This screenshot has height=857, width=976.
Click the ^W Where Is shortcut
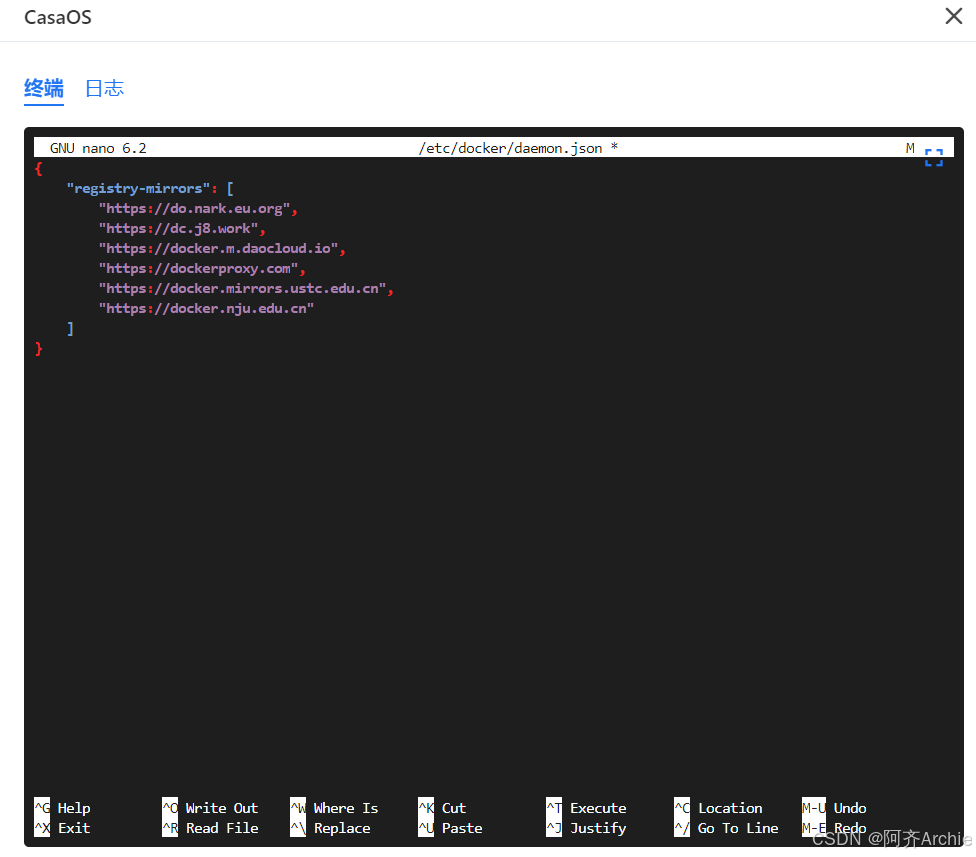pyautogui.click(x=334, y=808)
